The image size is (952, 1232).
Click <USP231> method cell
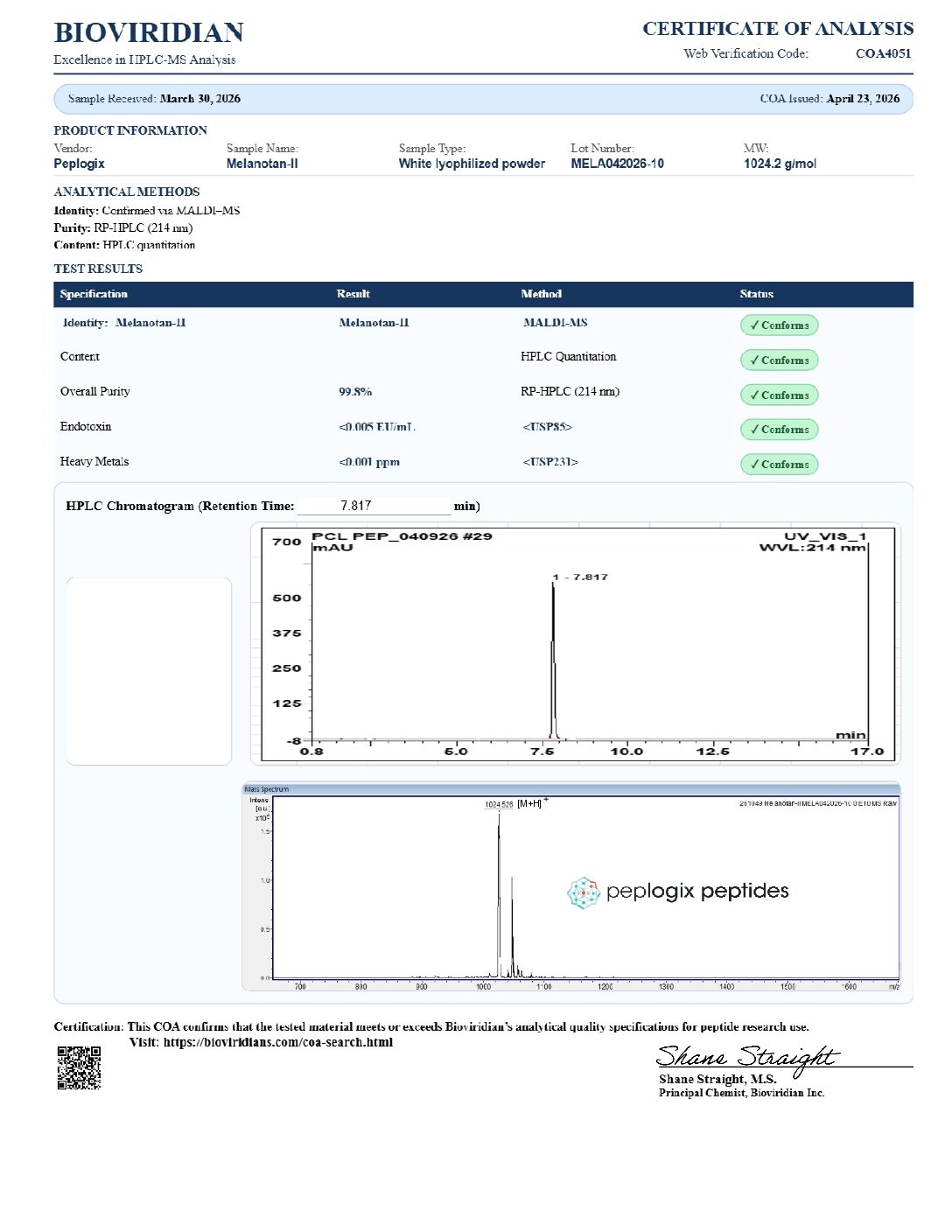point(550,462)
